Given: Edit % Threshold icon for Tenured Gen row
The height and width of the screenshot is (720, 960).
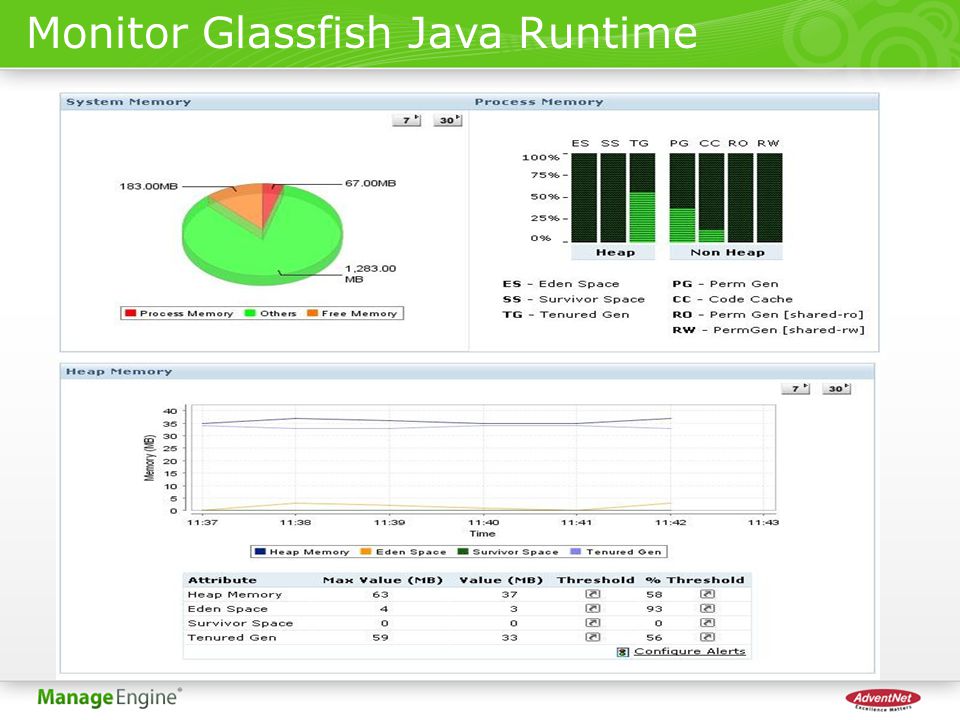Looking at the screenshot, I should point(707,637).
